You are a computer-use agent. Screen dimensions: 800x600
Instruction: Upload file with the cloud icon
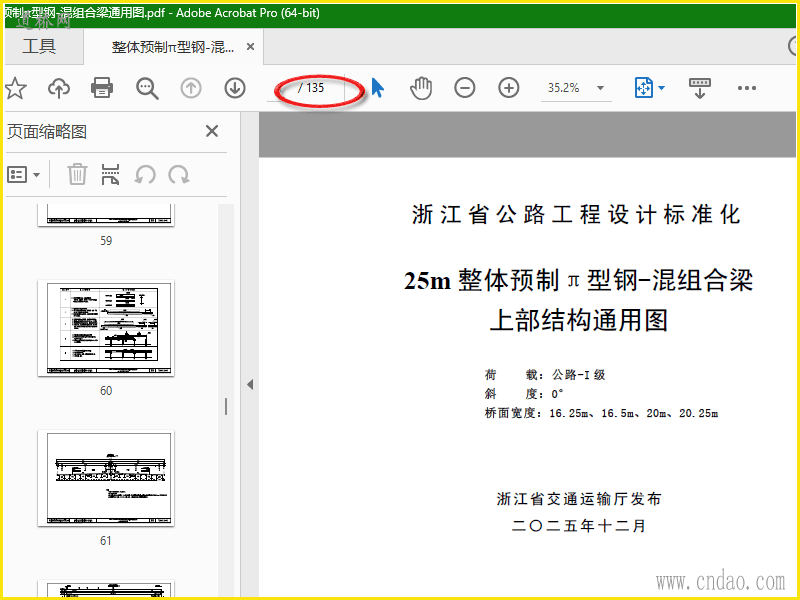59,88
